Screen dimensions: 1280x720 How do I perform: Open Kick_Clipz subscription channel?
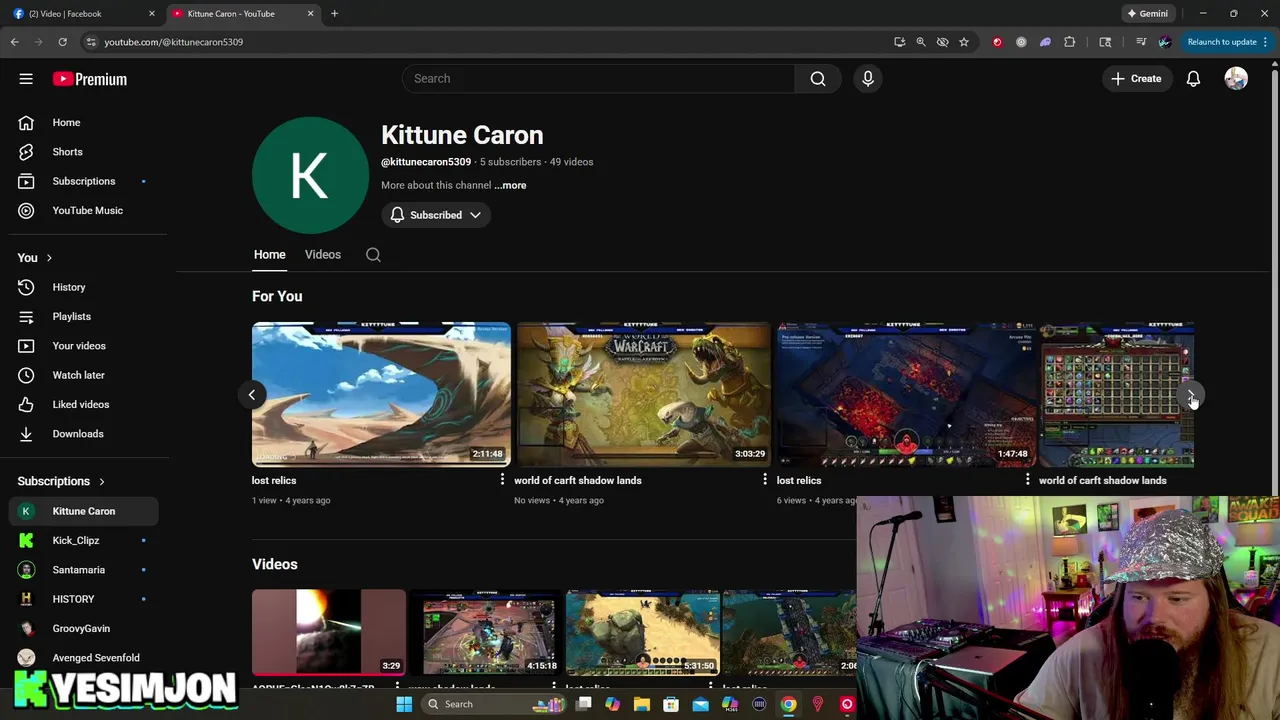click(x=84, y=540)
